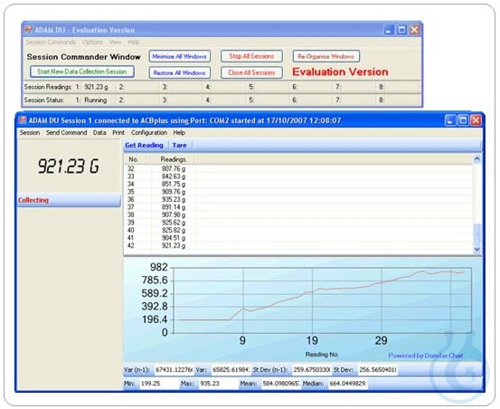
Task: Open the Data menu
Action: coord(99,133)
